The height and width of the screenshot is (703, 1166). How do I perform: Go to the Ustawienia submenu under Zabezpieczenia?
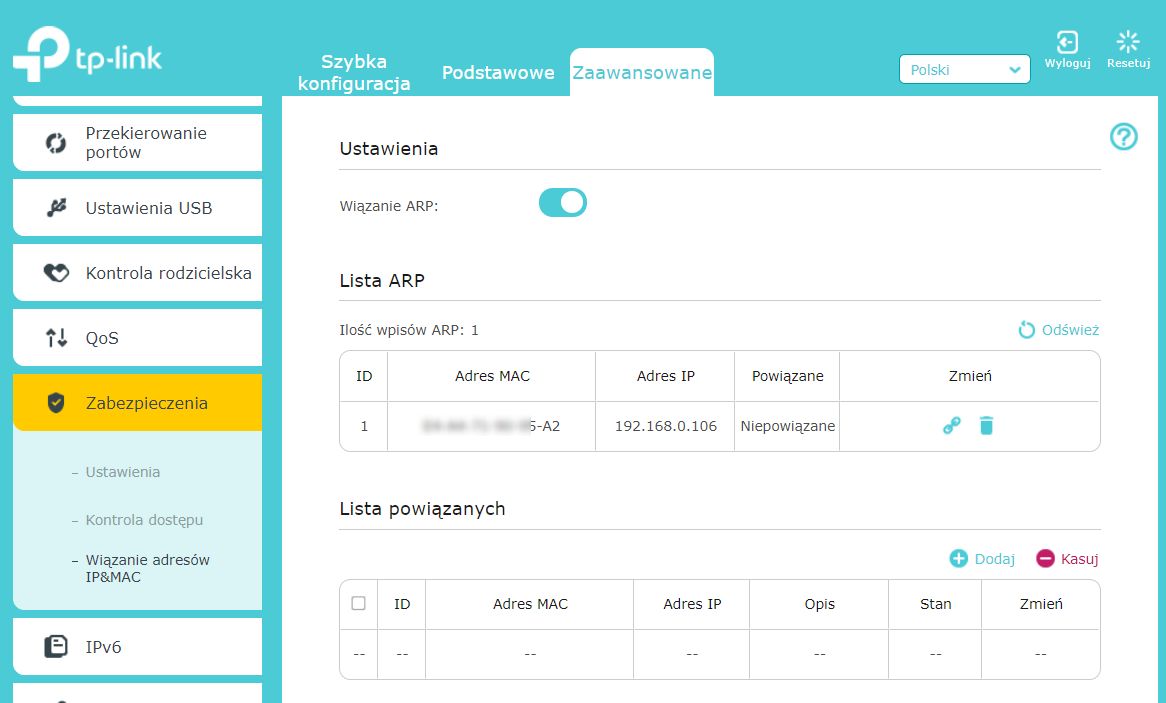point(123,472)
